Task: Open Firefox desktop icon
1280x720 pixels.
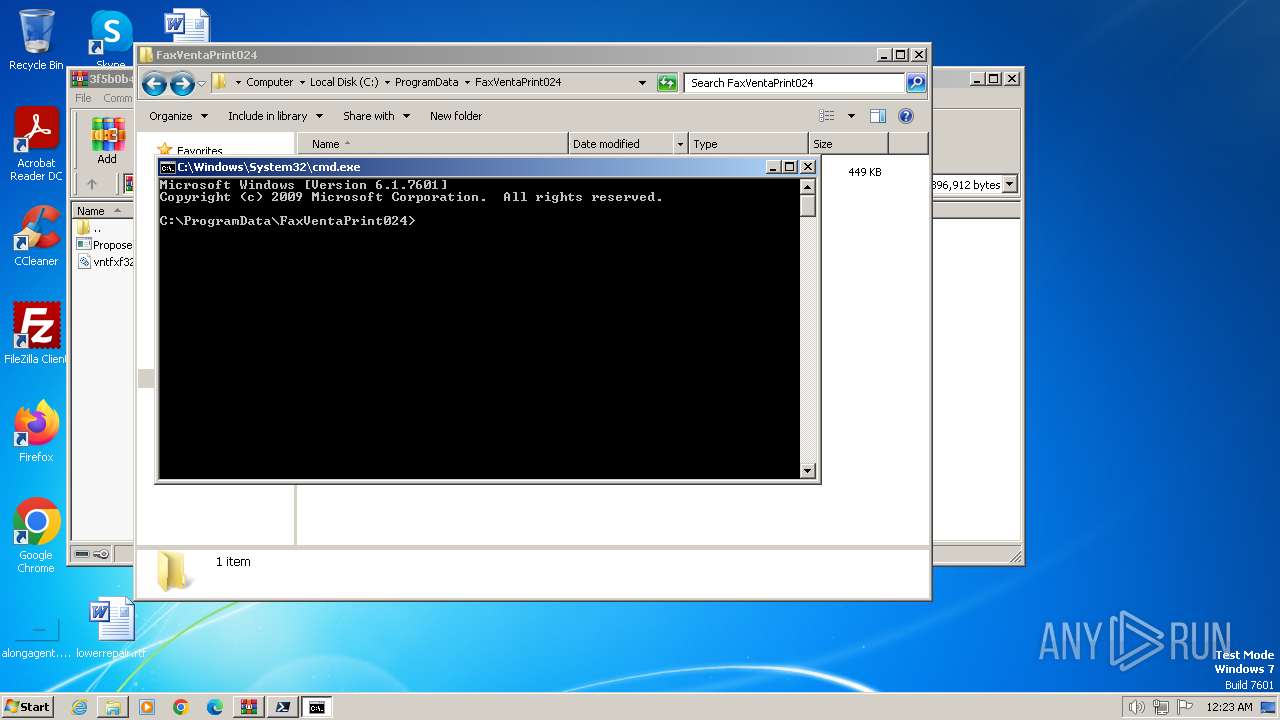Action: tap(36, 432)
